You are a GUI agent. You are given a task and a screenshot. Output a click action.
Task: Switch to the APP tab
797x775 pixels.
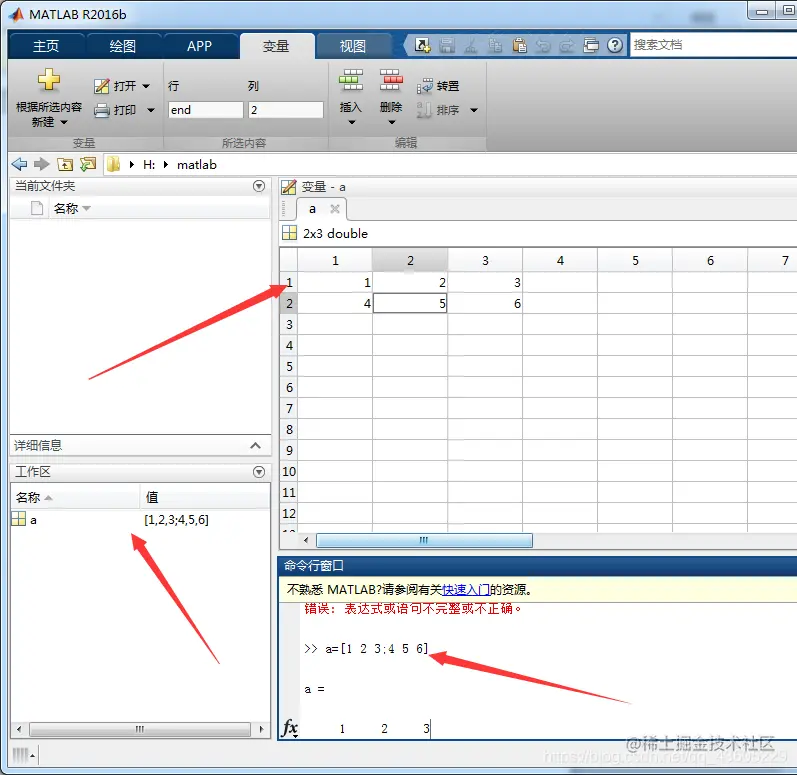[199, 46]
